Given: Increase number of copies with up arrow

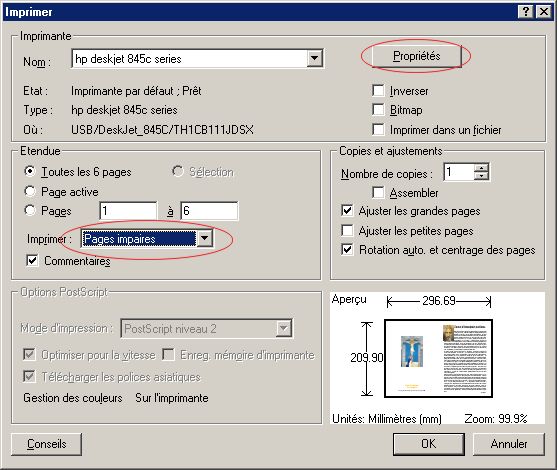Looking at the screenshot, I should click(x=481, y=168).
